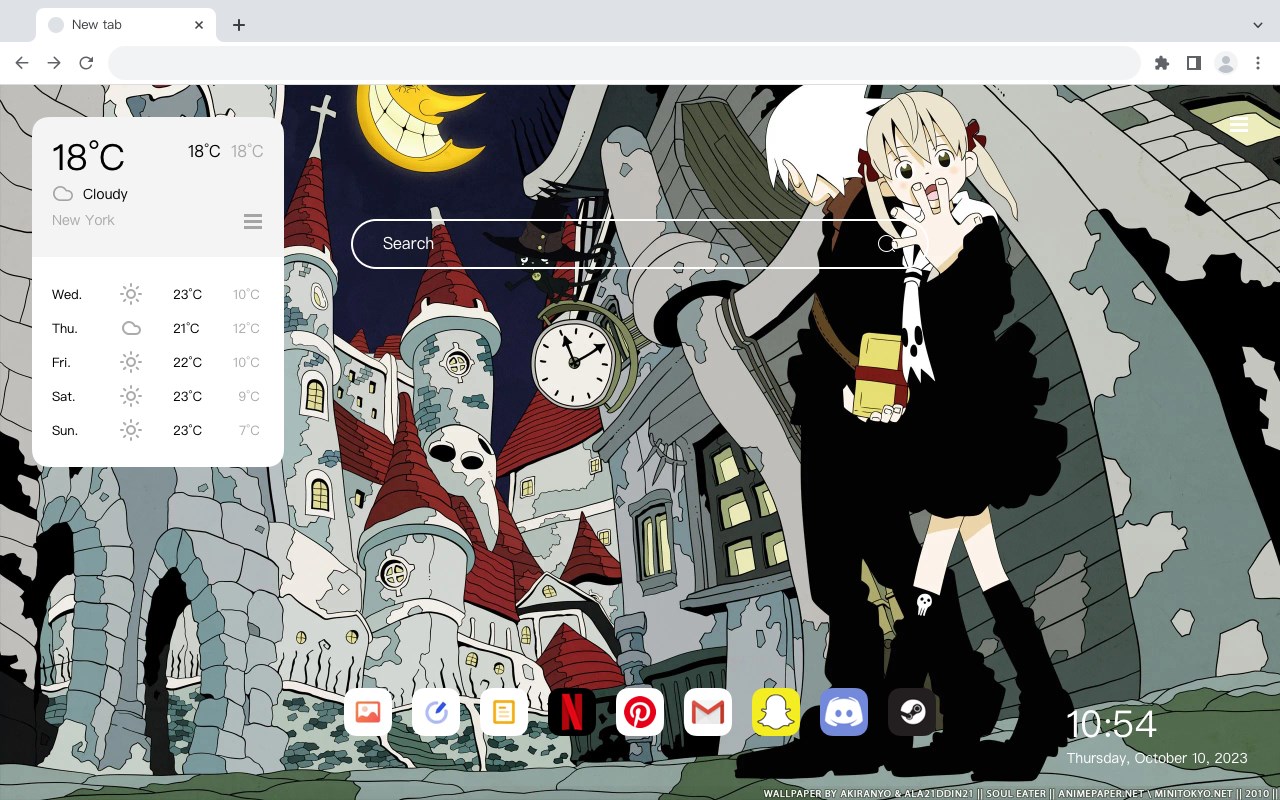Open the page menu at top right
1280x800 pixels.
point(1239,126)
